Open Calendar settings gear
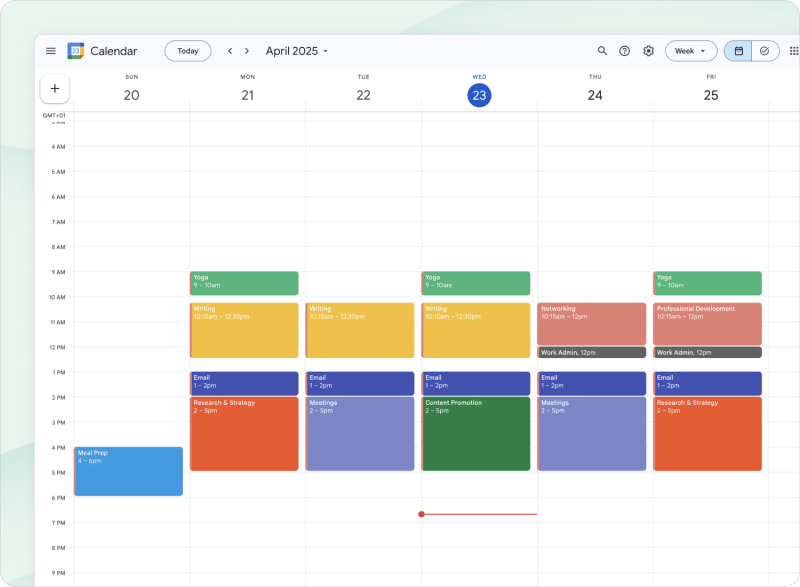This screenshot has height=587, width=800. point(648,50)
